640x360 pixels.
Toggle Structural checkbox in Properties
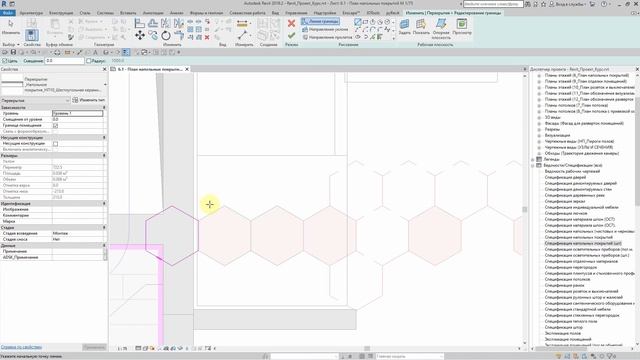56,144
